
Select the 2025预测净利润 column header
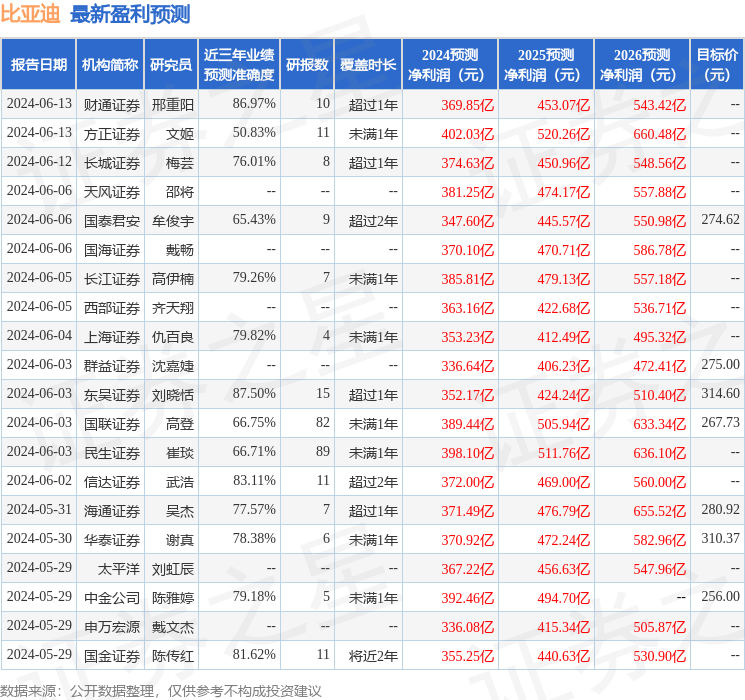[546, 65]
